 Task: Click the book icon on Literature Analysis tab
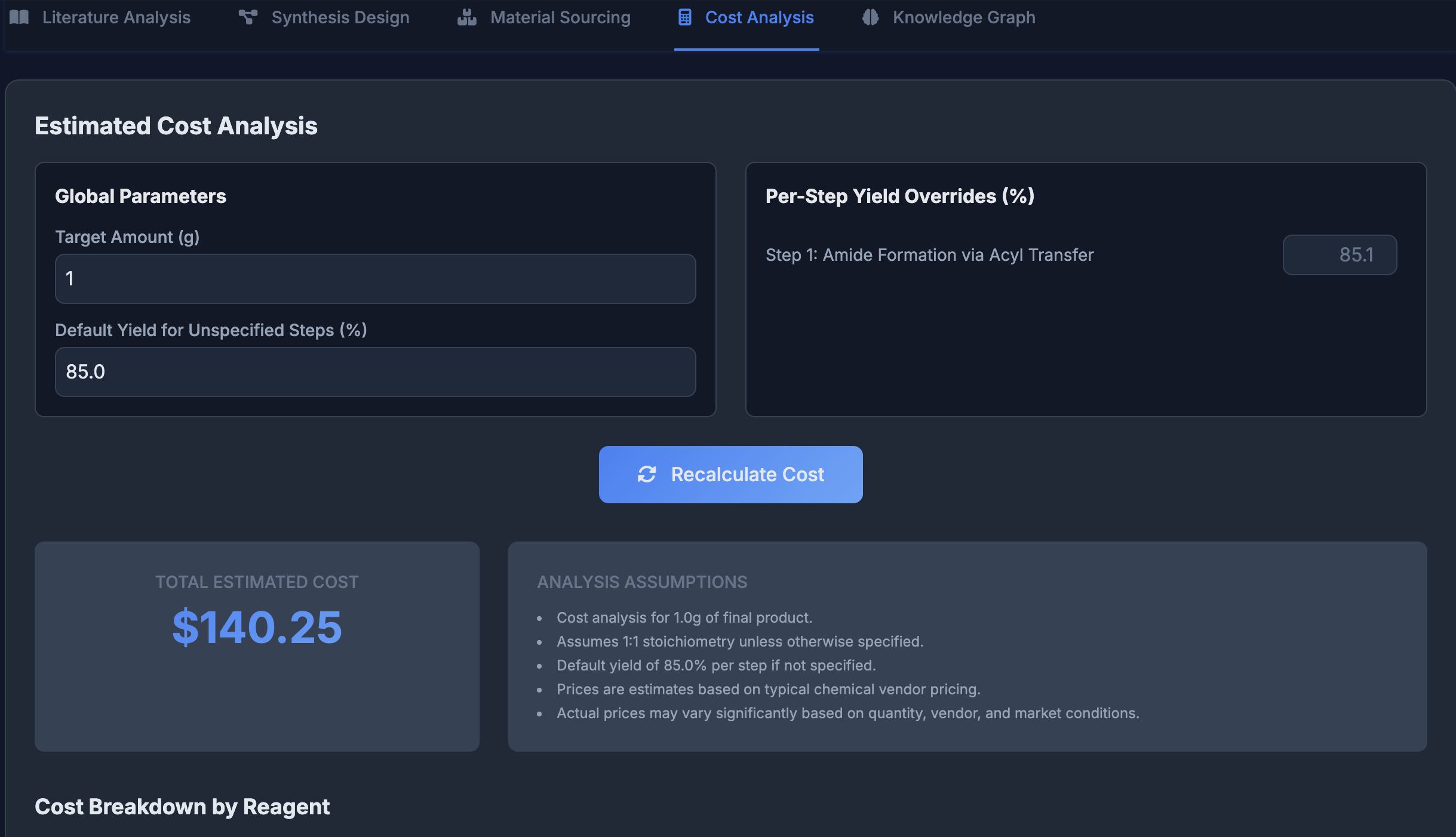[20, 17]
